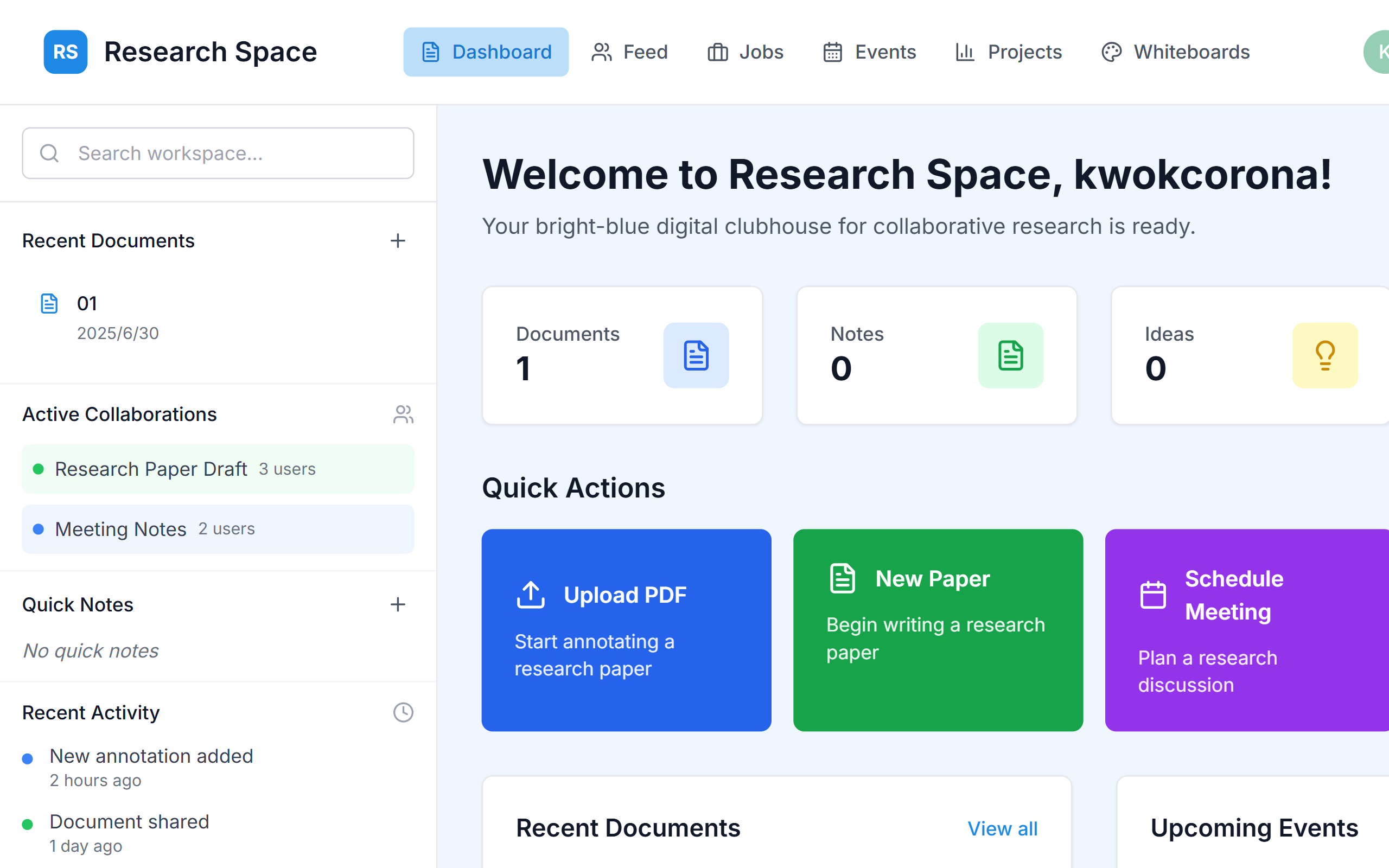The width and height of the screenshot is (1389, 868).
Task: Switch to the Dashboard tab
Action: (x=486, y=52)
